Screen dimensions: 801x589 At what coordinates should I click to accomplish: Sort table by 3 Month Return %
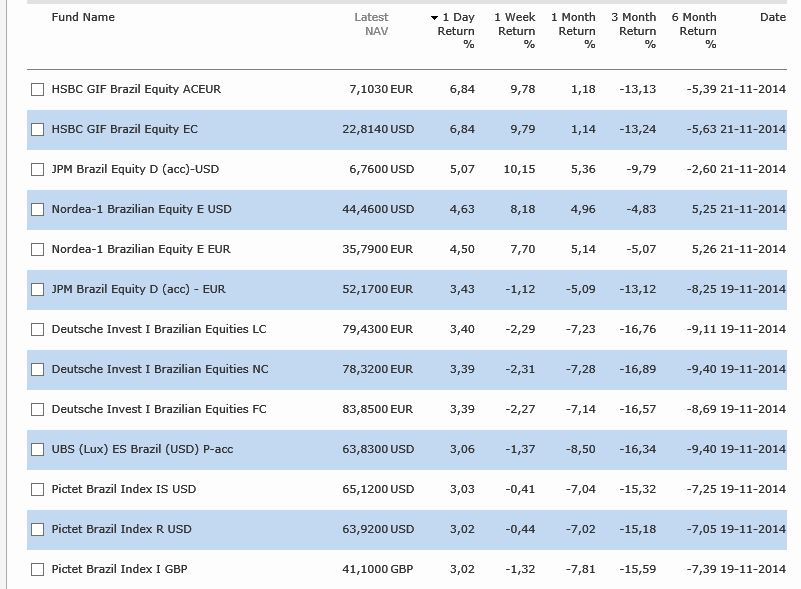tap(634, 31)
